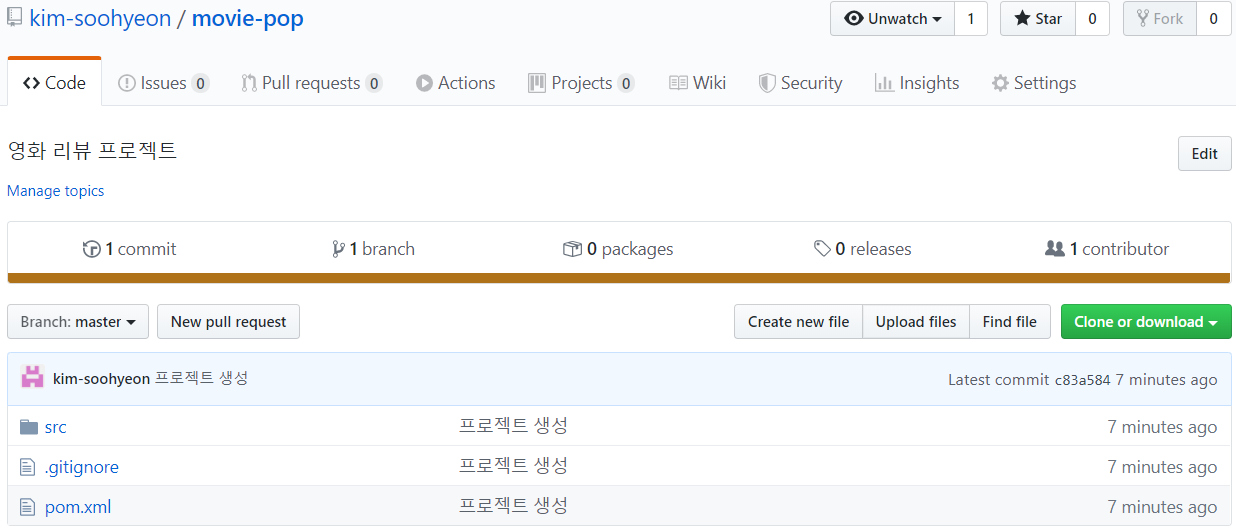
Task: Click kim-soohyeon author name in commit bar
Action: click(x=101, y=378)
